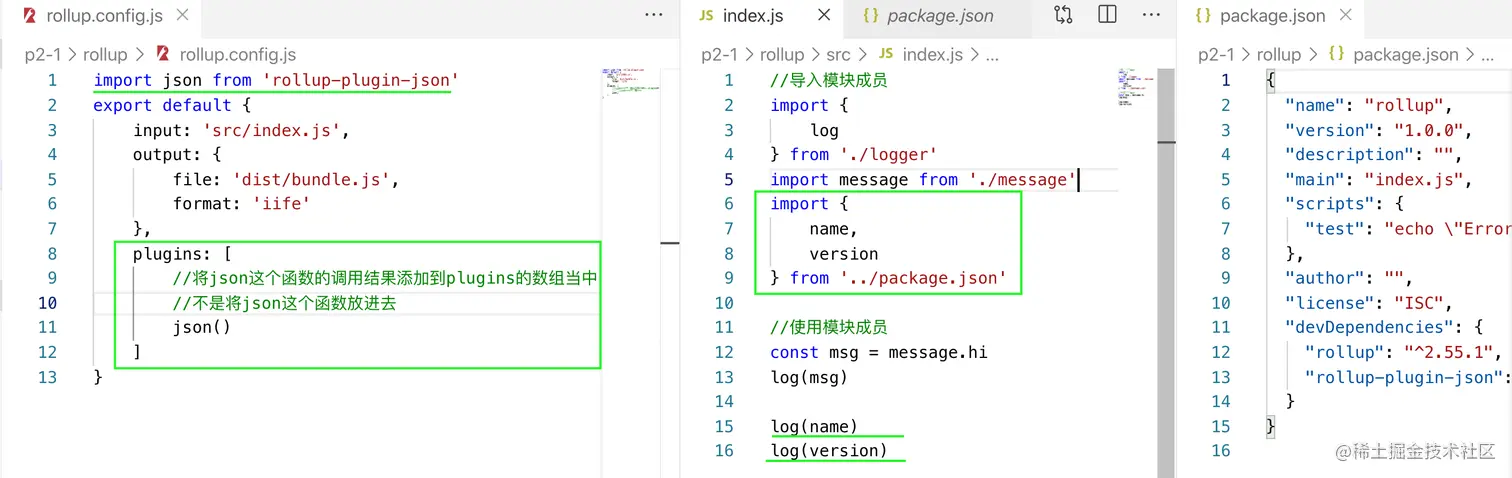Close the package.json tab in rightmost group
1512x478 pixels.
coord(1345,15)
